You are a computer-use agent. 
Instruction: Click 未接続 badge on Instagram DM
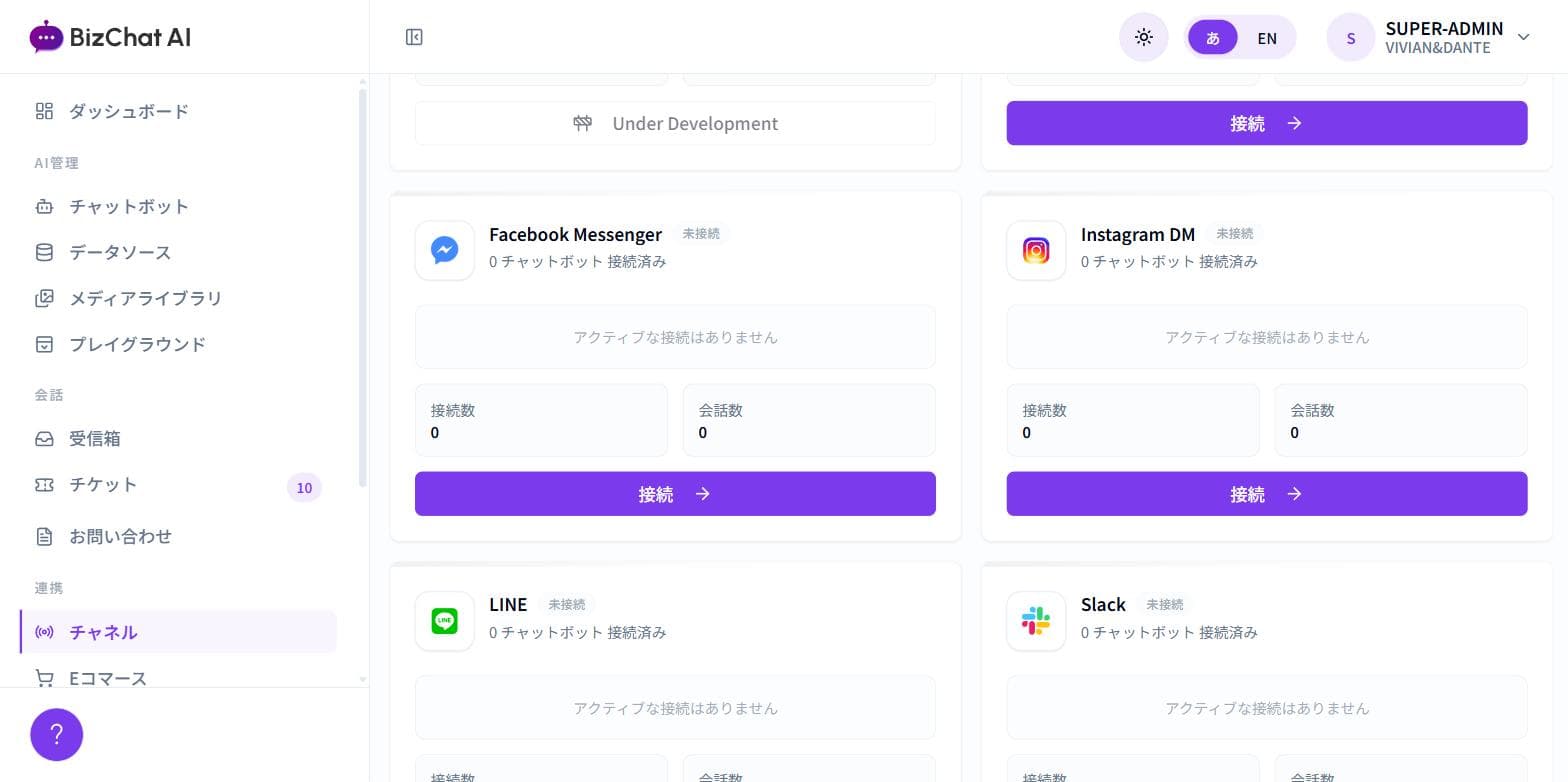click(x=1235, y=233)
